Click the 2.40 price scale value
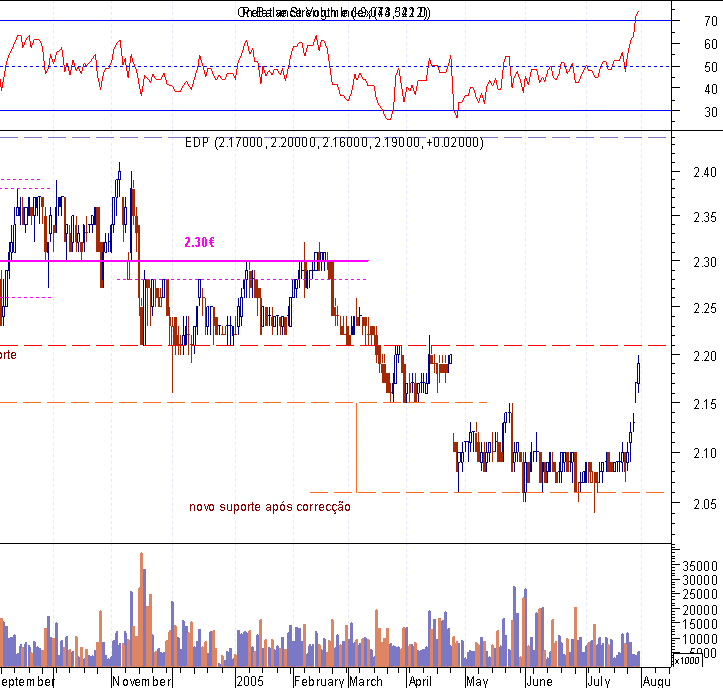Screen dimensions: 723x688 705,172
